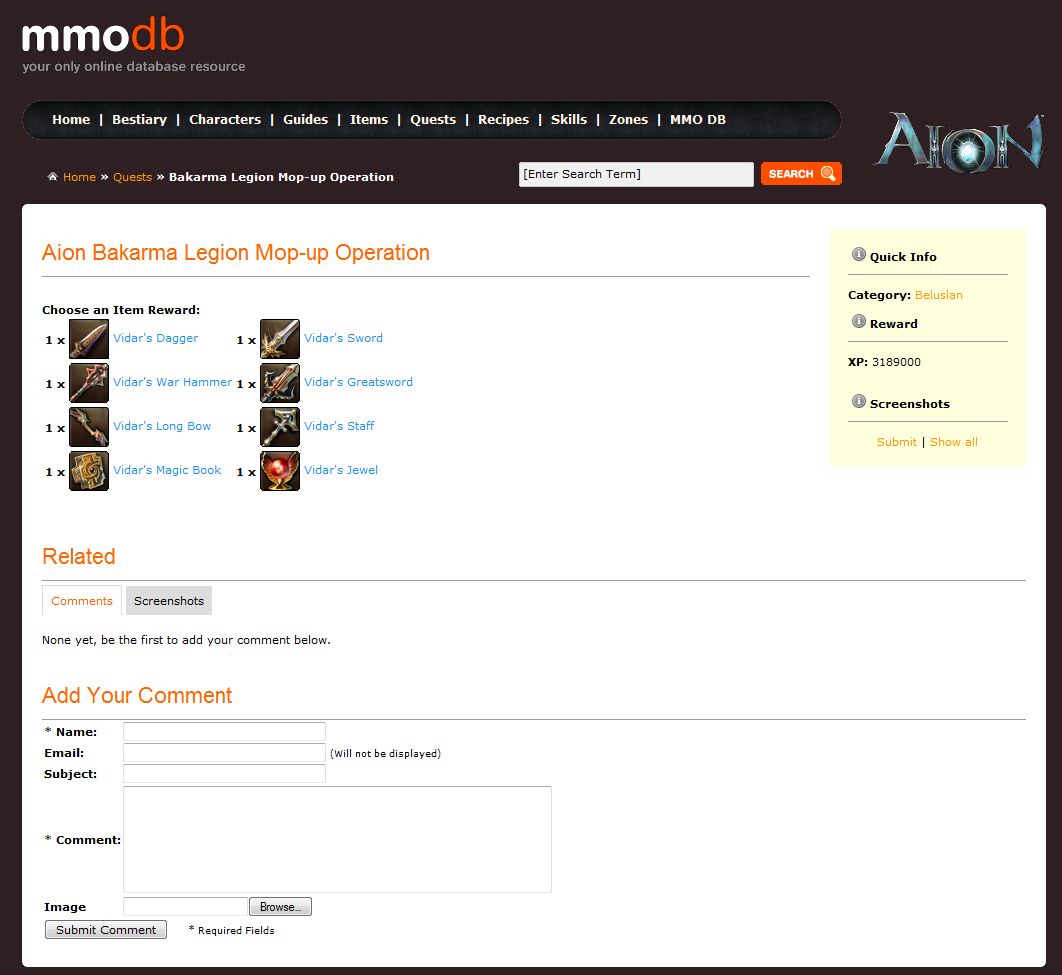Select the Vidar's Staff icon

280,427
